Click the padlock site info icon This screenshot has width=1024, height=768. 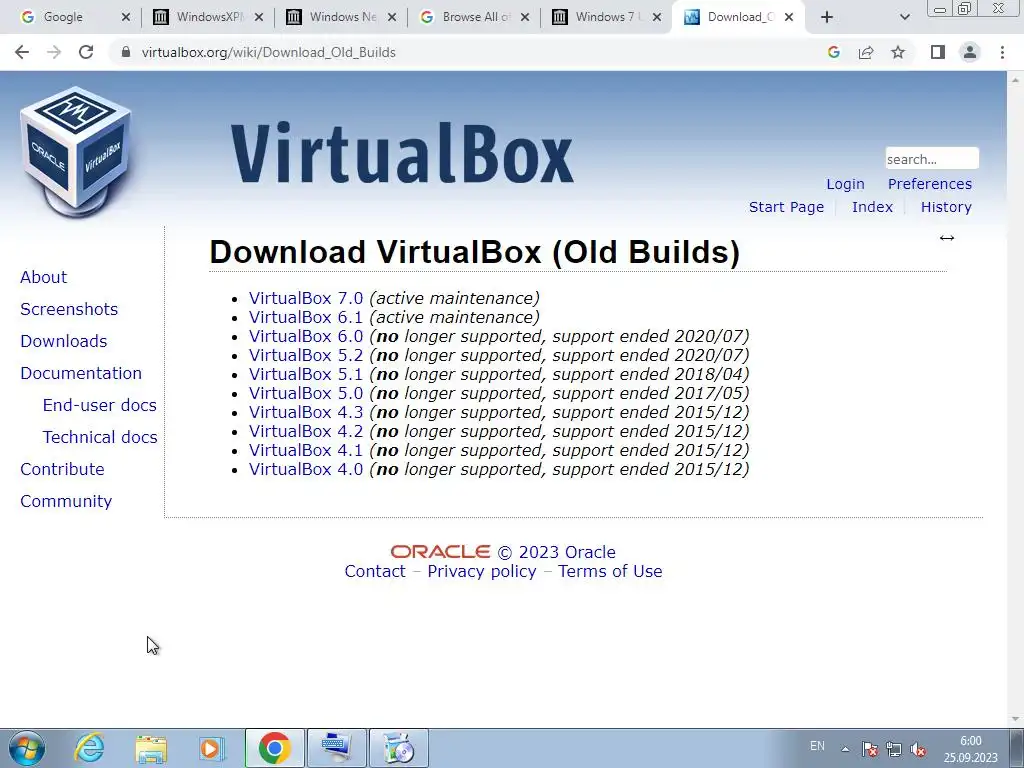click(x=126, y=52)
